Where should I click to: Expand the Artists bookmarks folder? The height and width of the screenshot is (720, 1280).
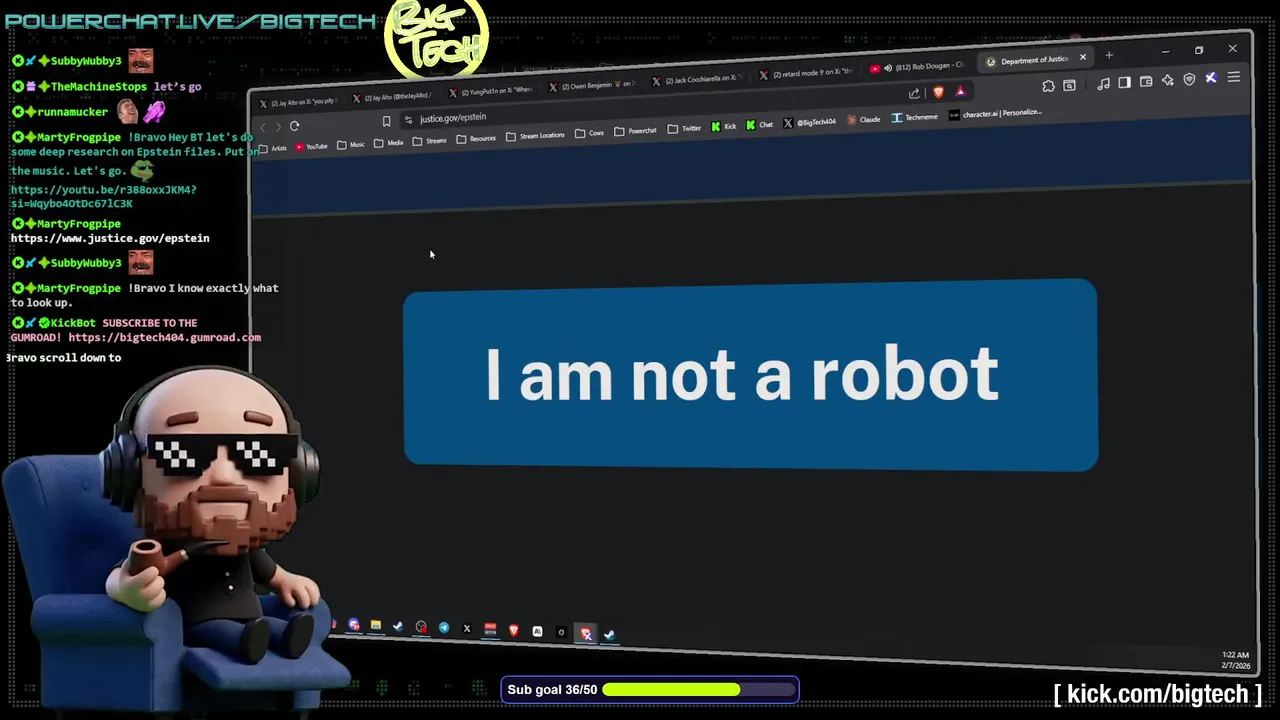coord(273,148)
